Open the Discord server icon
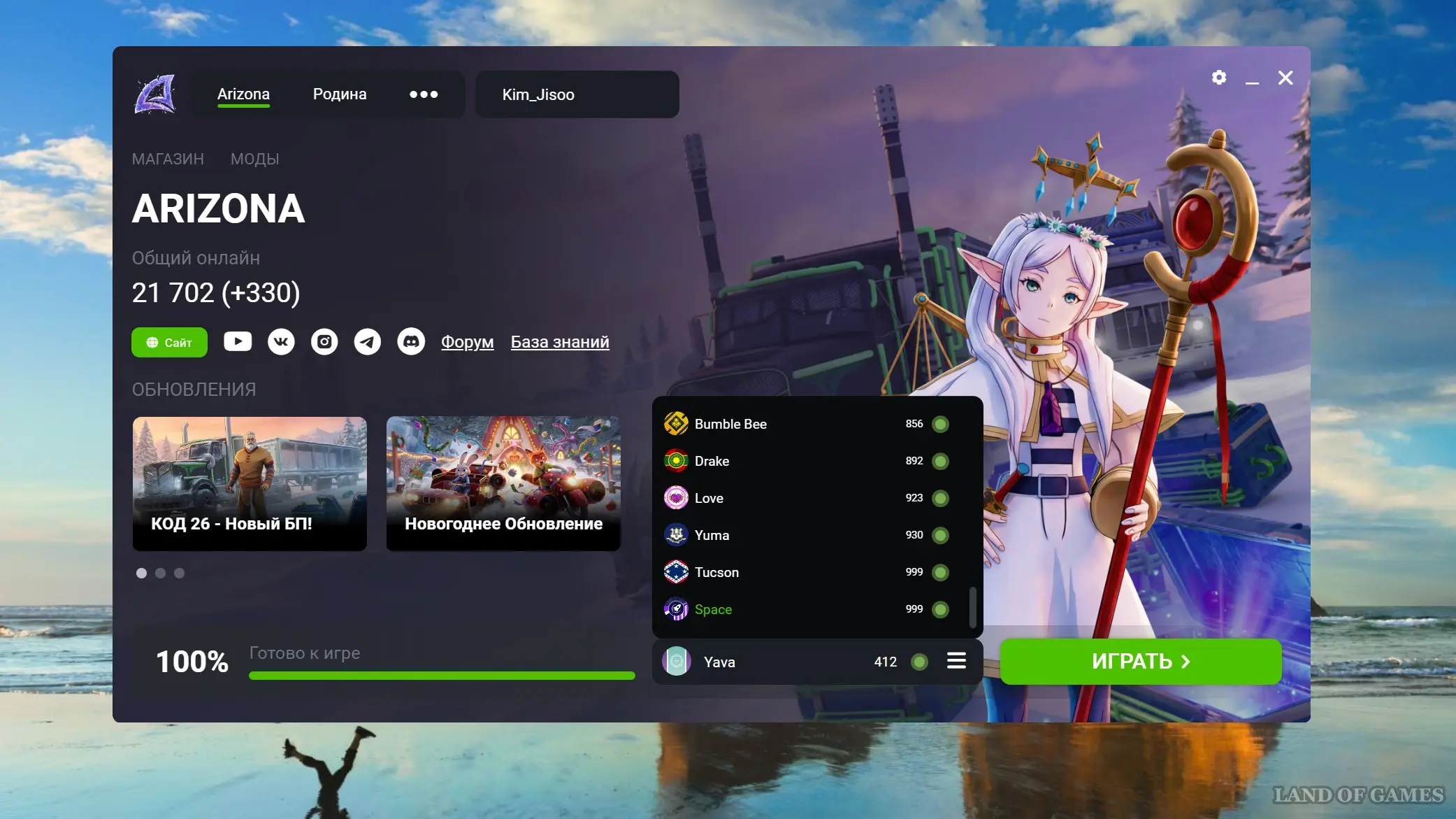The image size is (1456, 819). pyautogui.click(x=411, y=341)
